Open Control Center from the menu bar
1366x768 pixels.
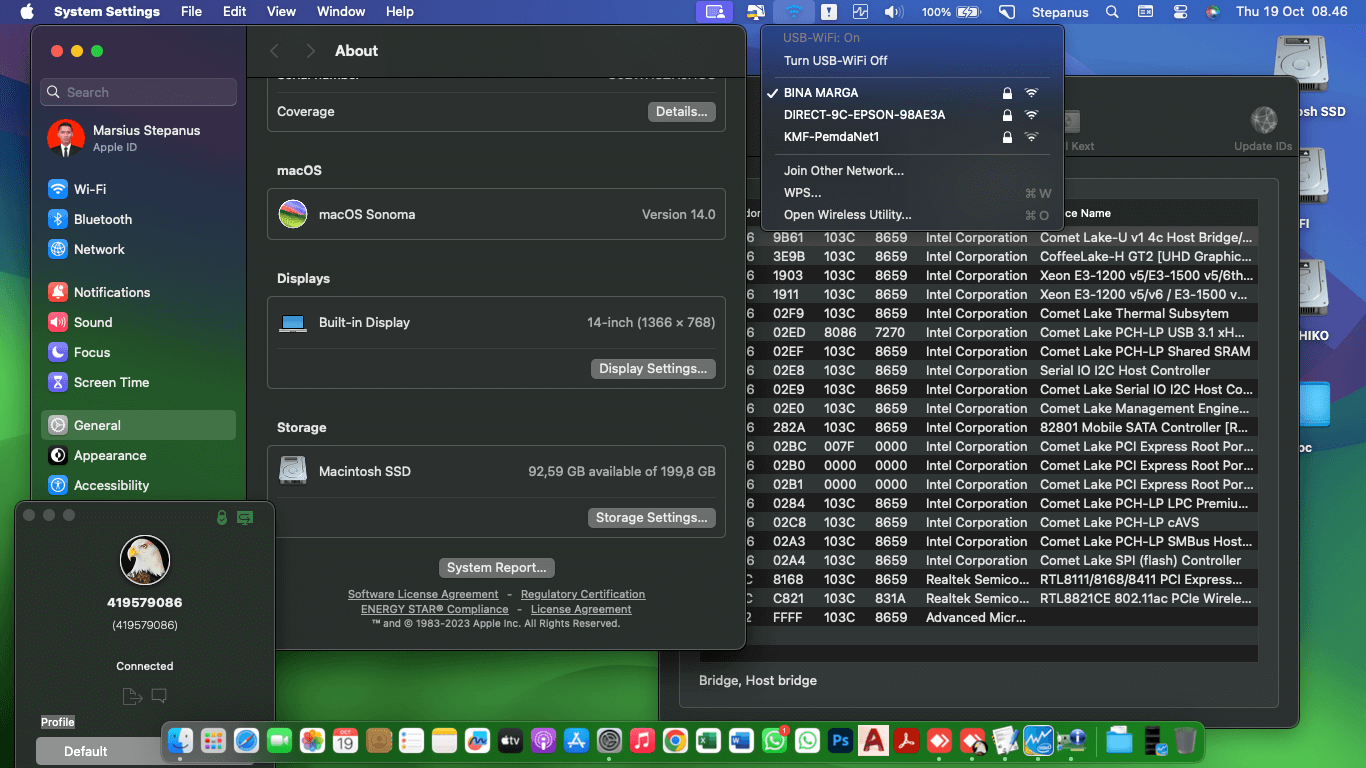1180,12
